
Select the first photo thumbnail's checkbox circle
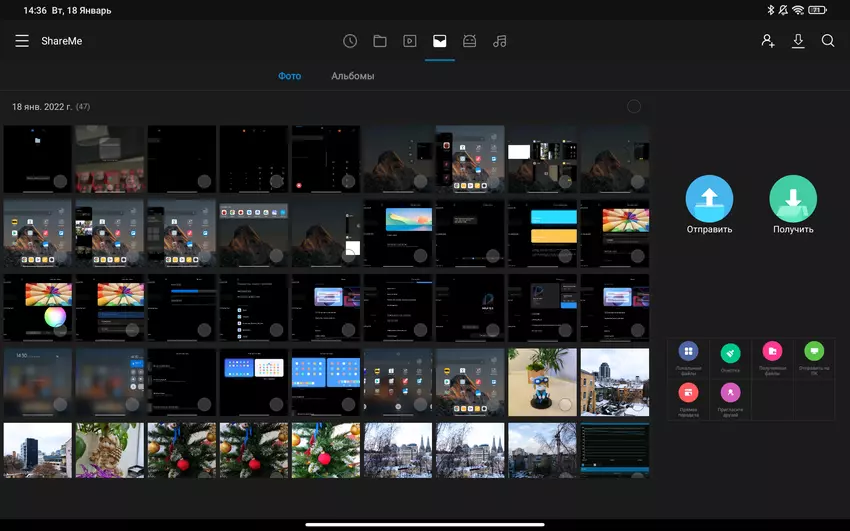point(60,181)
